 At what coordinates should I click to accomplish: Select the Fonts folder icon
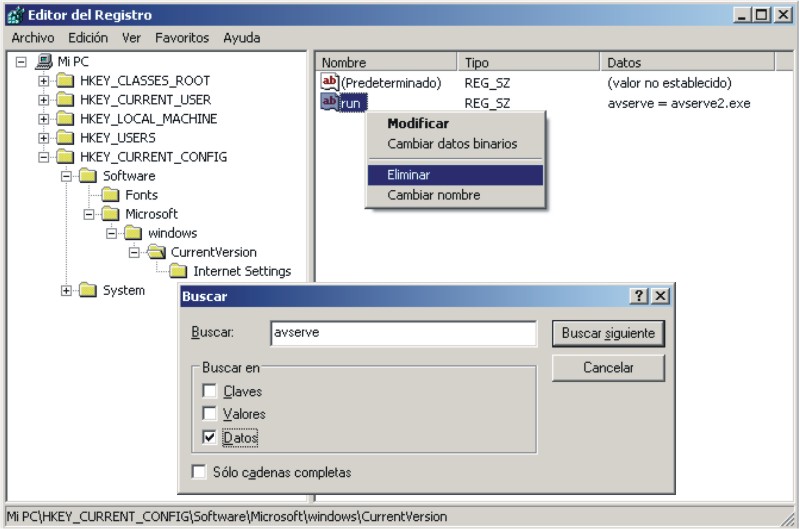(x=110, y=195)
